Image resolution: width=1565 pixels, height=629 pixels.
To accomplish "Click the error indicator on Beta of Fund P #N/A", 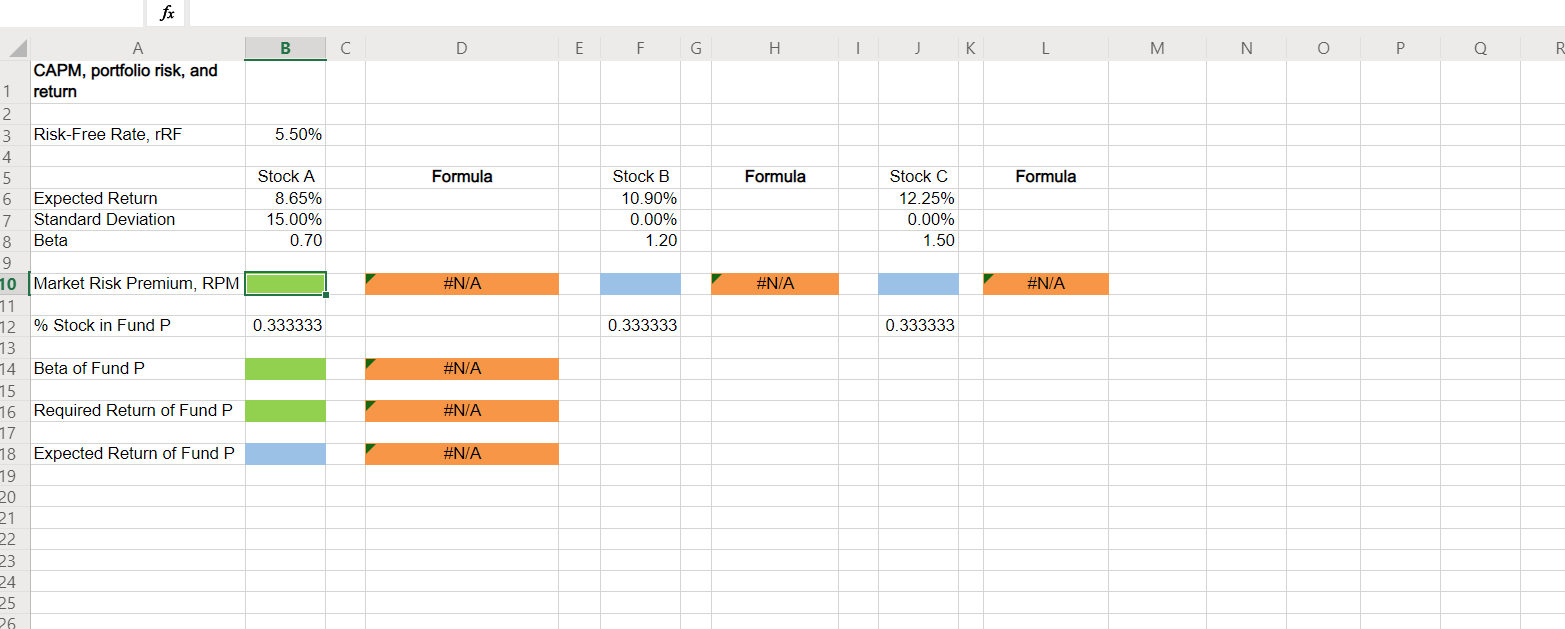I will (x=371, y=362).
